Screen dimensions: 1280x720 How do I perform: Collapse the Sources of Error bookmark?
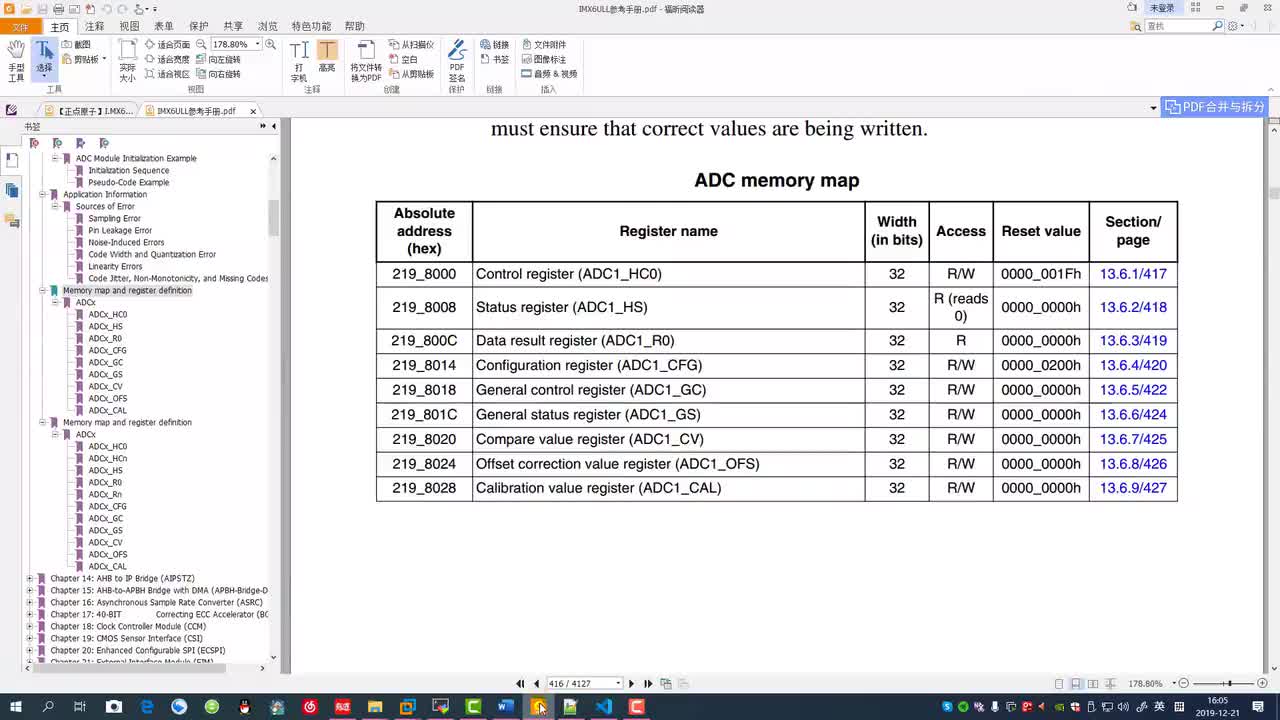56,206
